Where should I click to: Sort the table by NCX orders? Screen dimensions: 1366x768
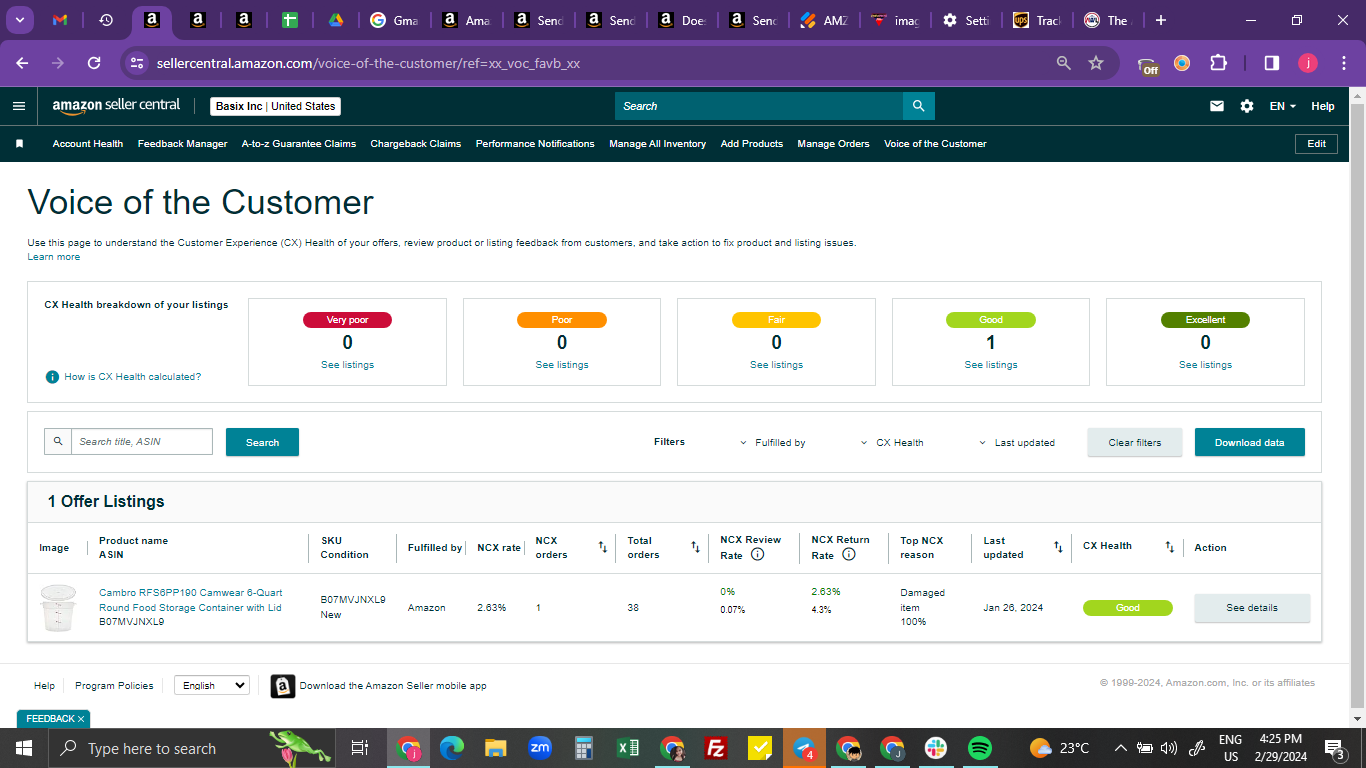click(x=602, y=547)
